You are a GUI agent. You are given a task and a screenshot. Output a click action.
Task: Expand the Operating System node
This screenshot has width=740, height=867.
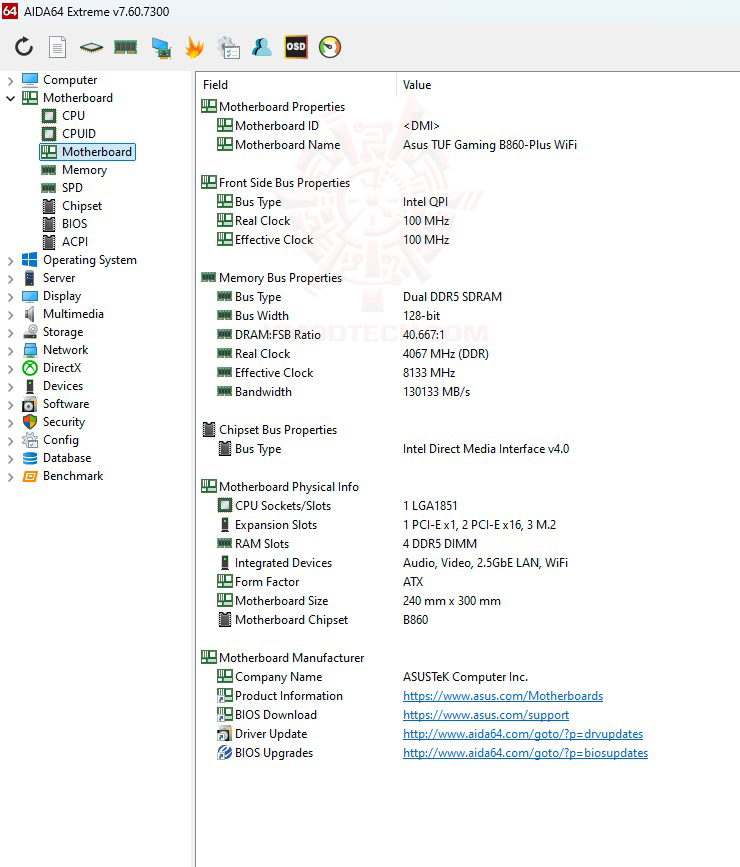[10, 261]
